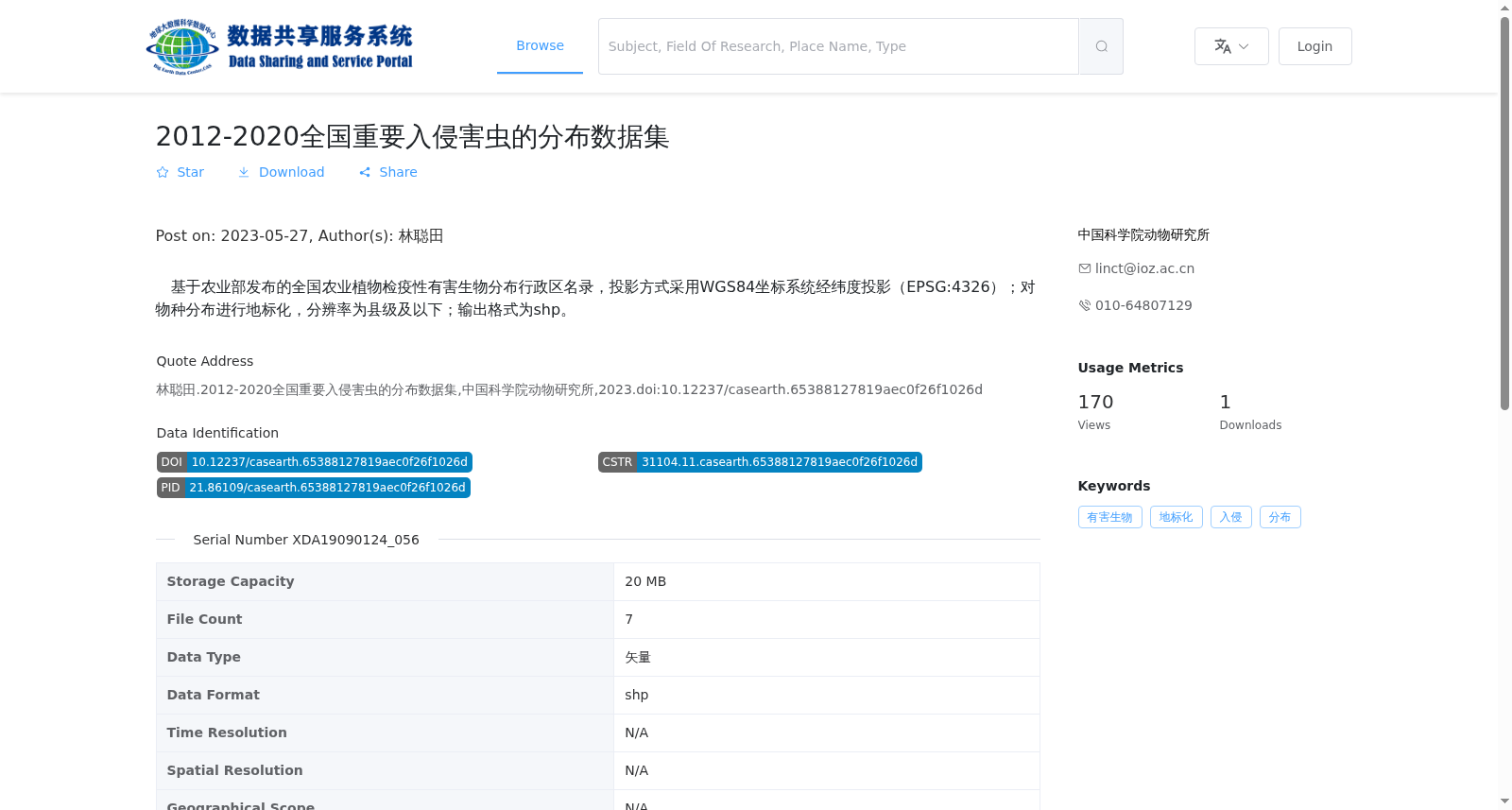Open the Browse tab
The width and height of the screenshot is (1512, 810).
click(x=540, y=45)
